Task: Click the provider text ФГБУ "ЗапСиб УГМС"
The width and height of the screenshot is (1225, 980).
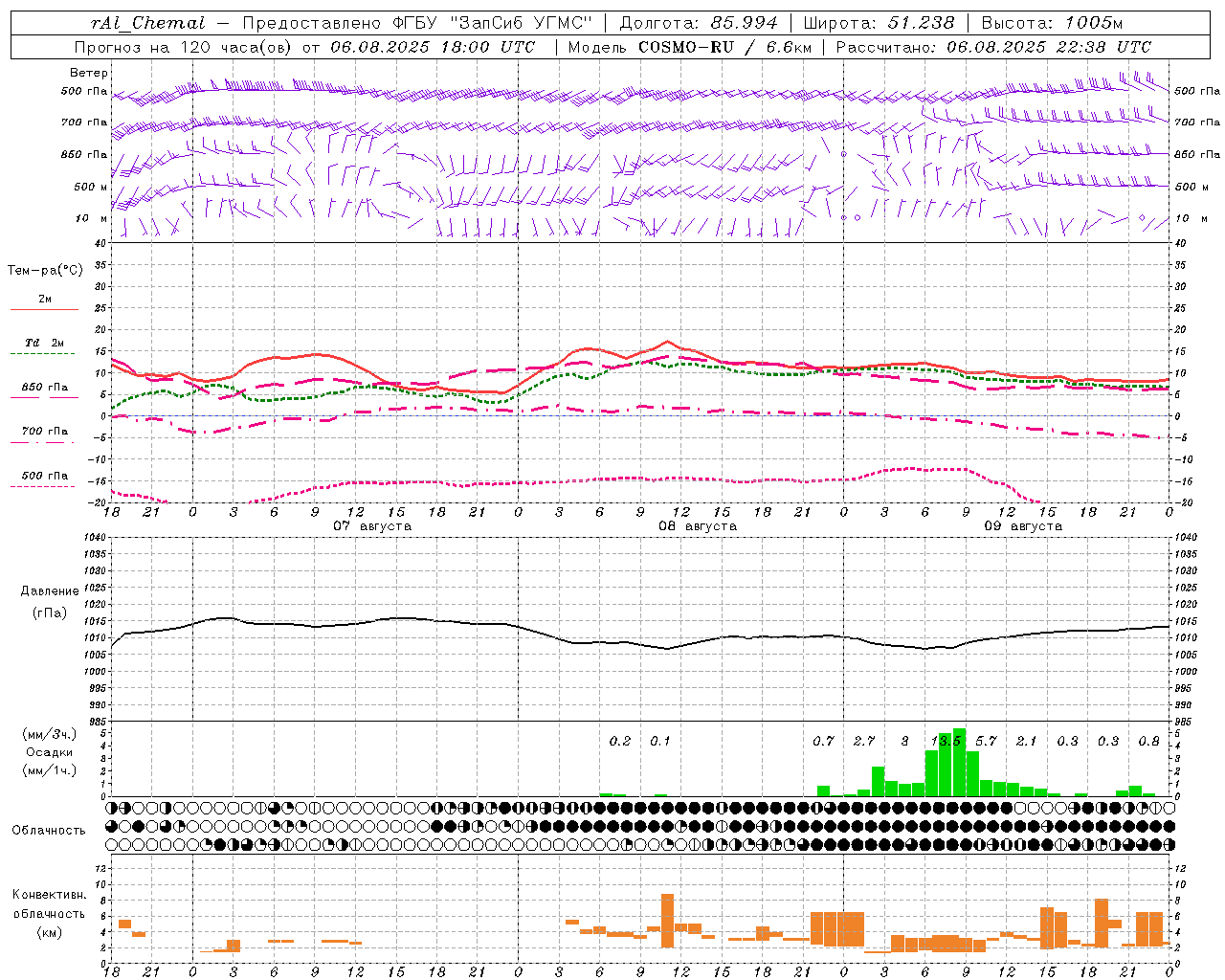Action: coord(493,23)
